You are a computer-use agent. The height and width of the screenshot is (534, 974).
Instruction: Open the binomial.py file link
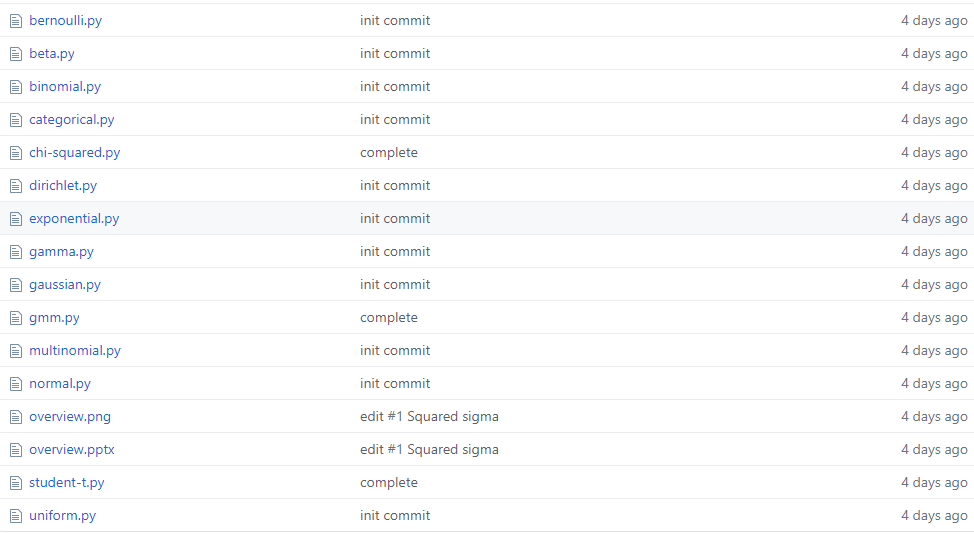(65, 86)
